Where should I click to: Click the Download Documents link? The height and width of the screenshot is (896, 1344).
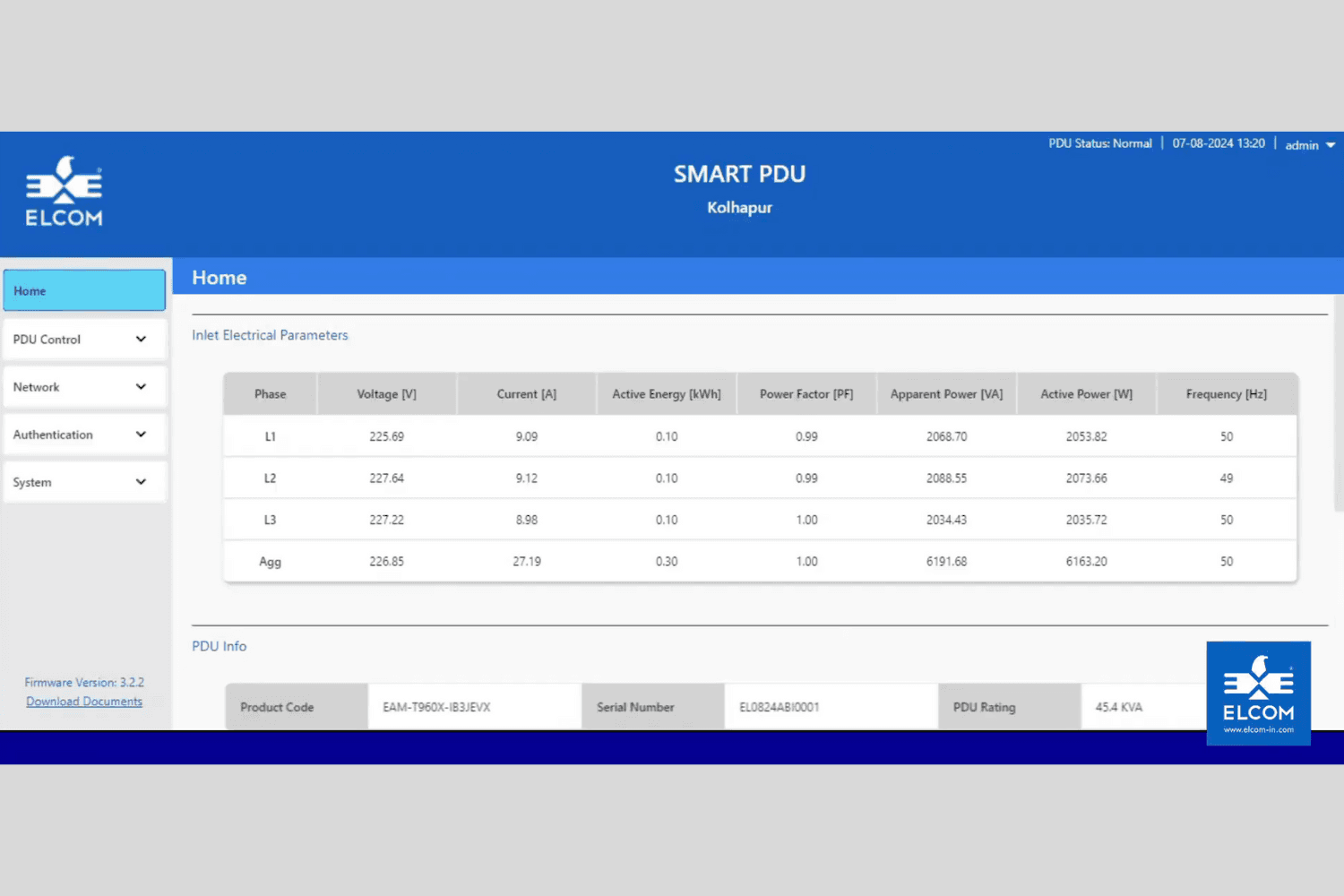click(84, 702)
